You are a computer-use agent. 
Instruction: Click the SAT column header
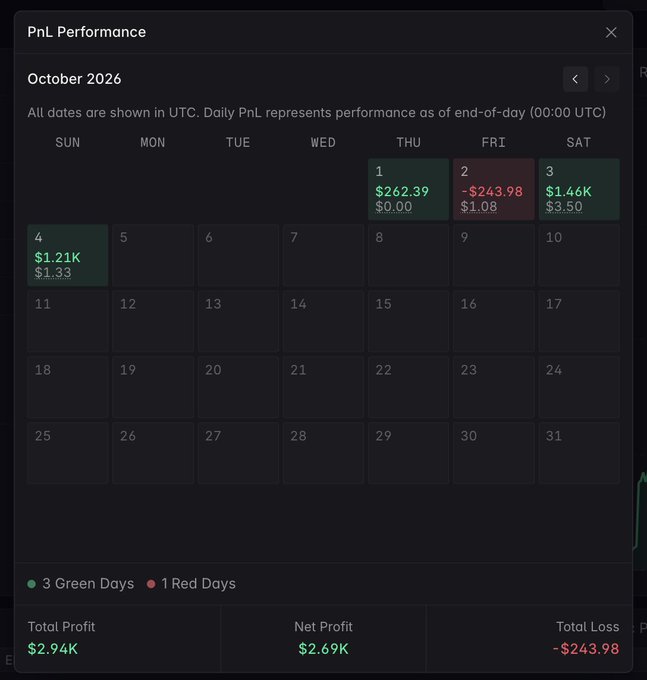(x=579, y=143)
